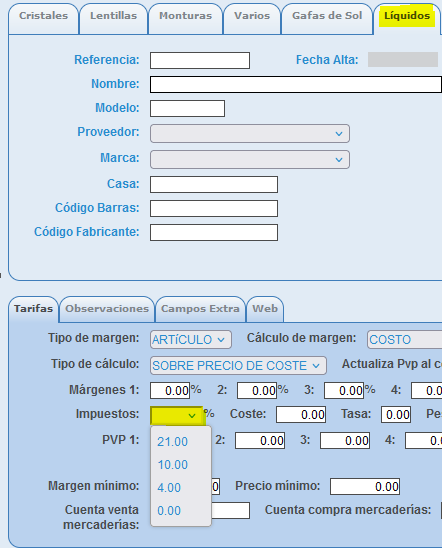Focus the Código Barras field
The image size is (442, 548).
[x=214, y=209]
